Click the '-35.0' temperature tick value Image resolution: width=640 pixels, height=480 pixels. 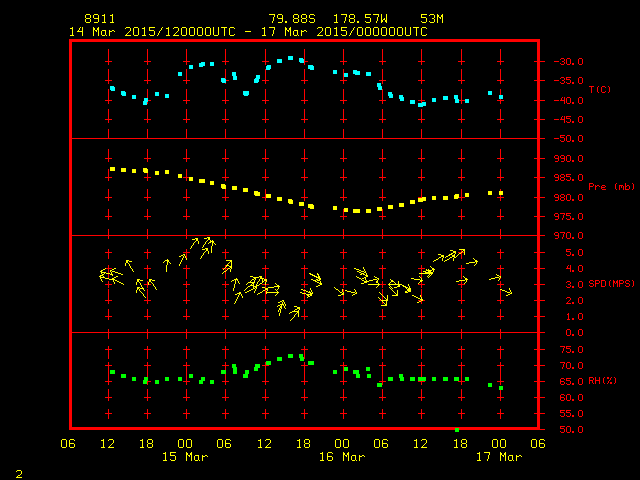pyautogui.click(x=569, y=81)
